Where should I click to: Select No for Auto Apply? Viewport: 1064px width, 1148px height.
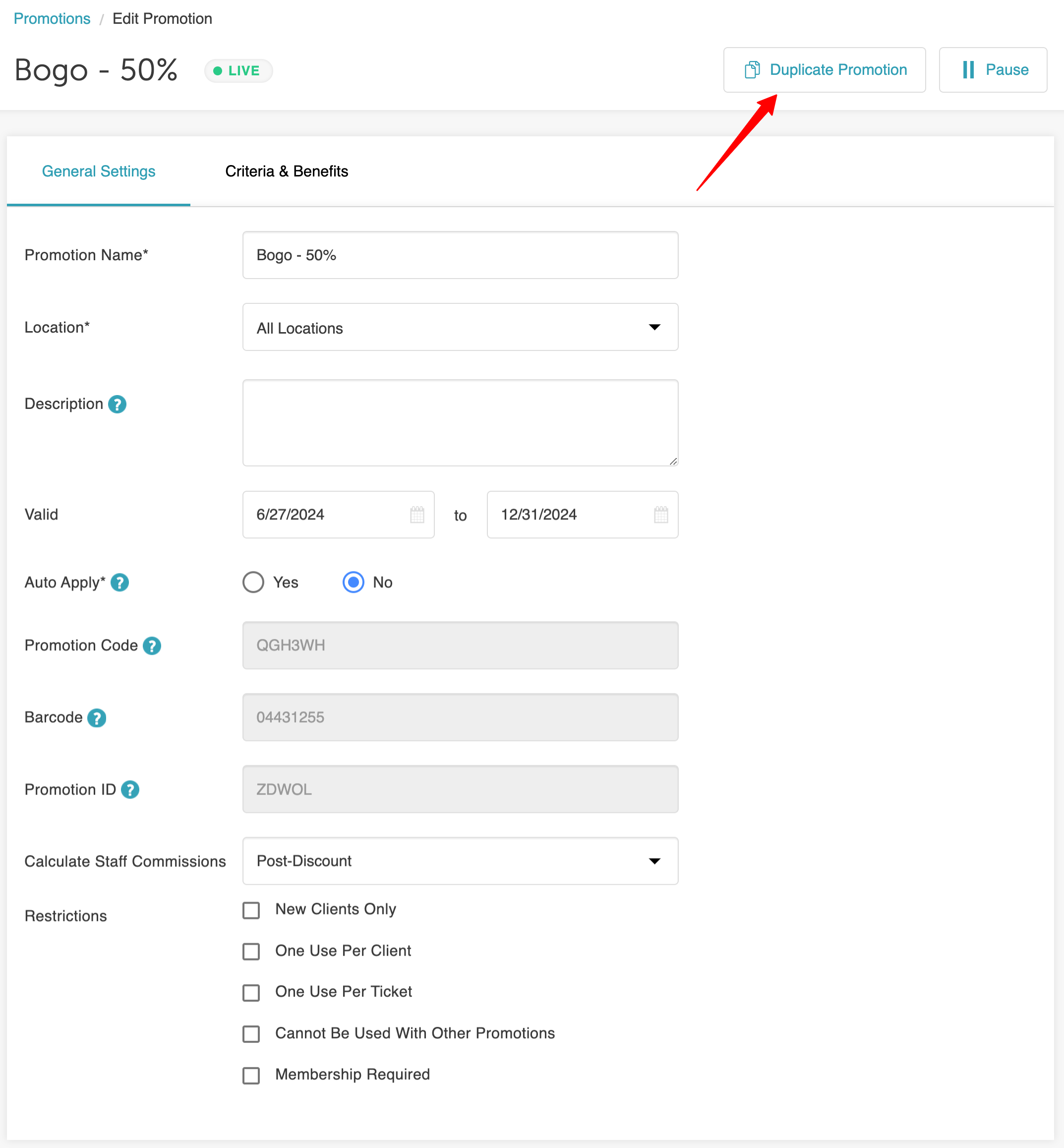[354, 582]
